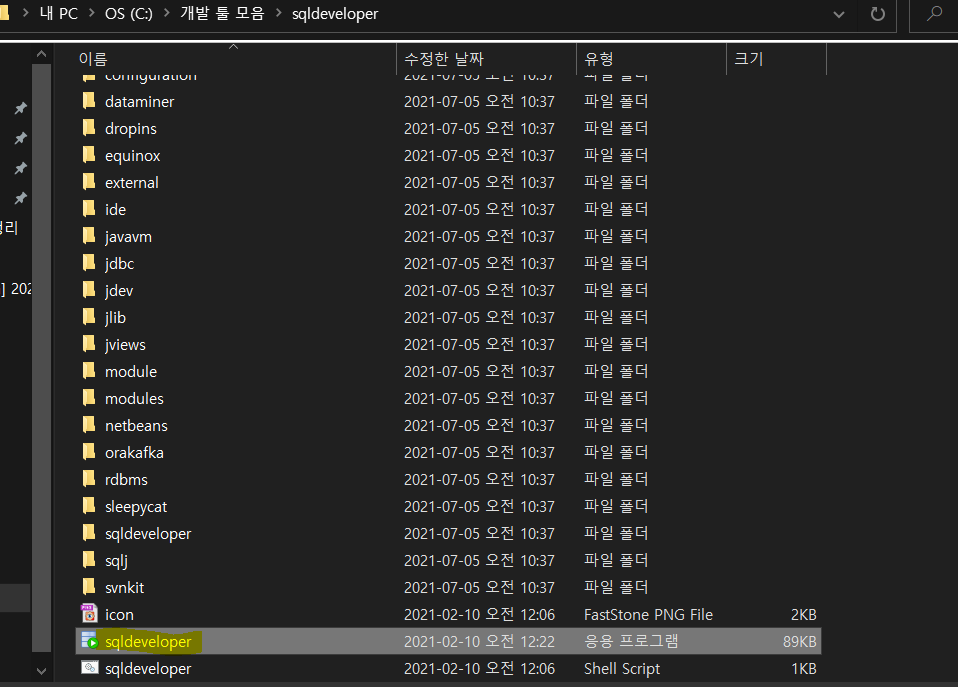
Task: Click the 2KB size of the icon file
Action: 803,614
